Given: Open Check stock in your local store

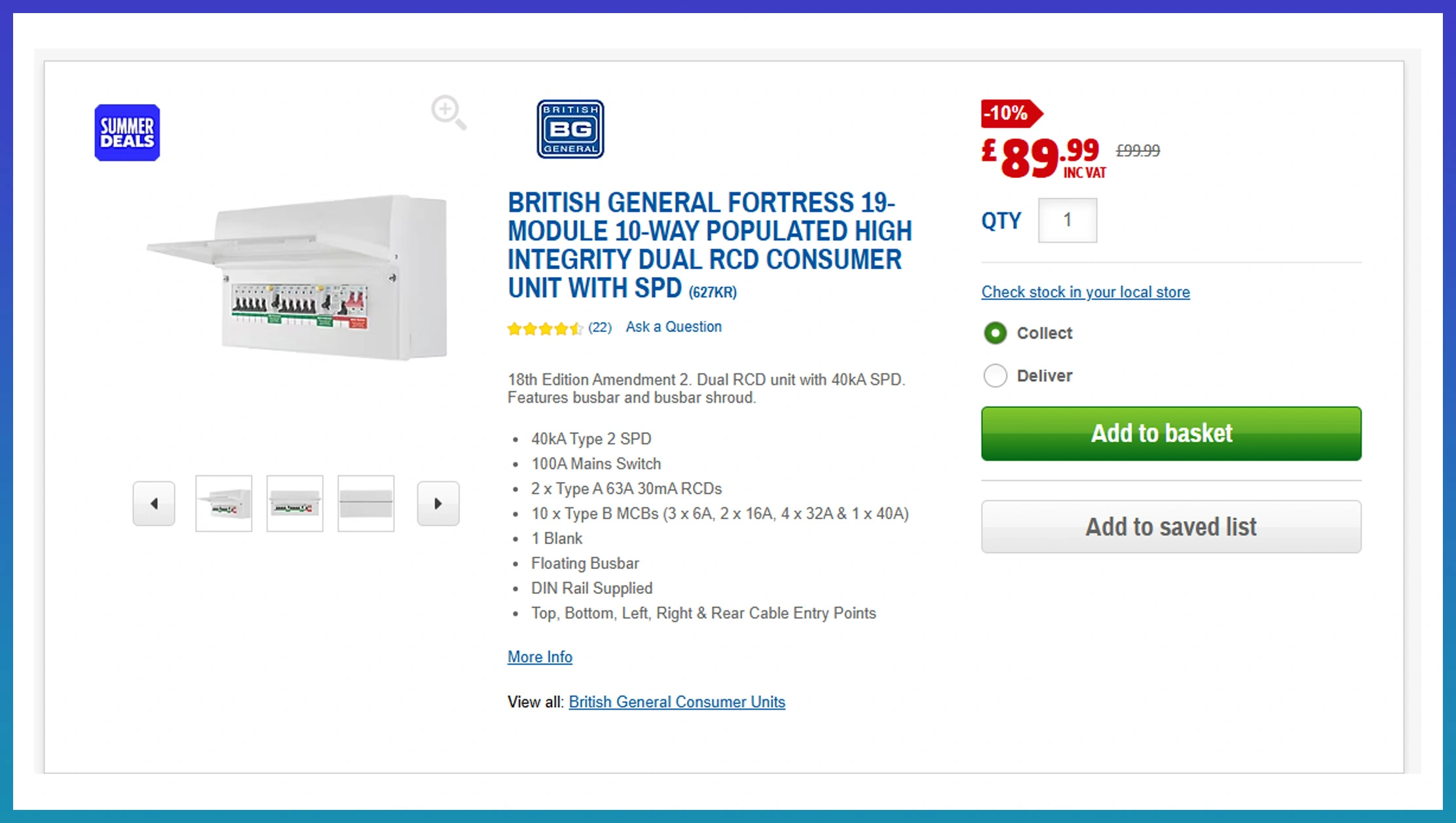Looking at the screenshot, I should click(x=1085, y=292).
